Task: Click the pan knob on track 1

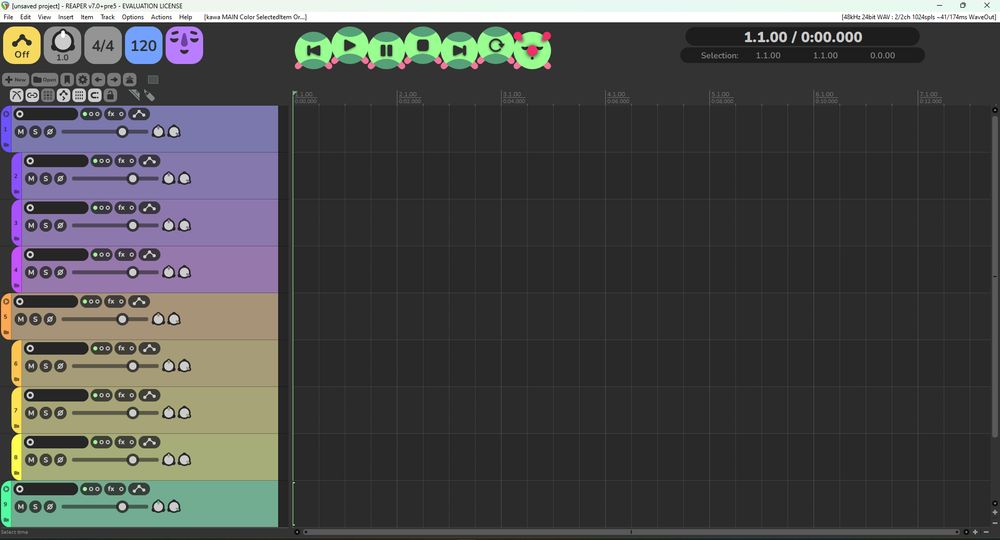Action: pyautogui.click(x=158, y=132)
